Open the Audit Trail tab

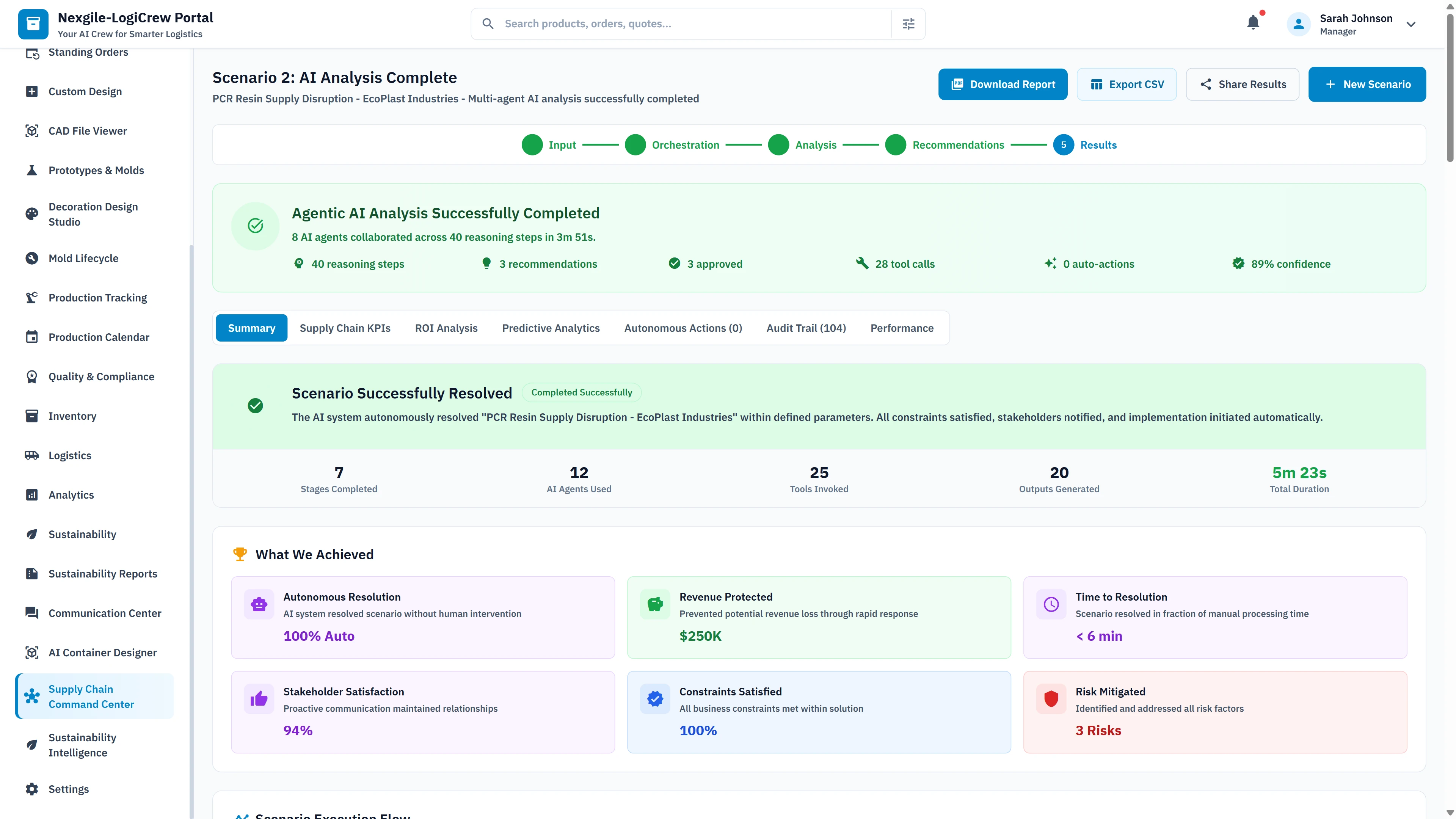coord(806,328)
